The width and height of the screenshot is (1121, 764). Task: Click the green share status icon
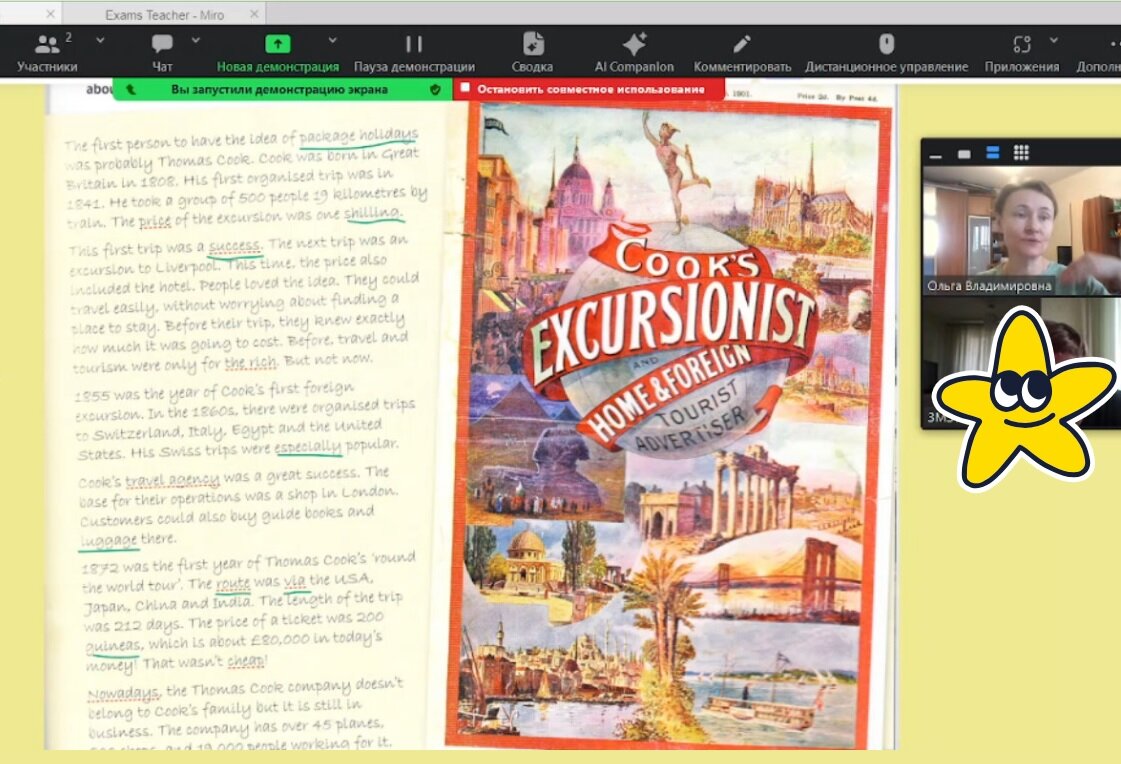pos(131,89)
